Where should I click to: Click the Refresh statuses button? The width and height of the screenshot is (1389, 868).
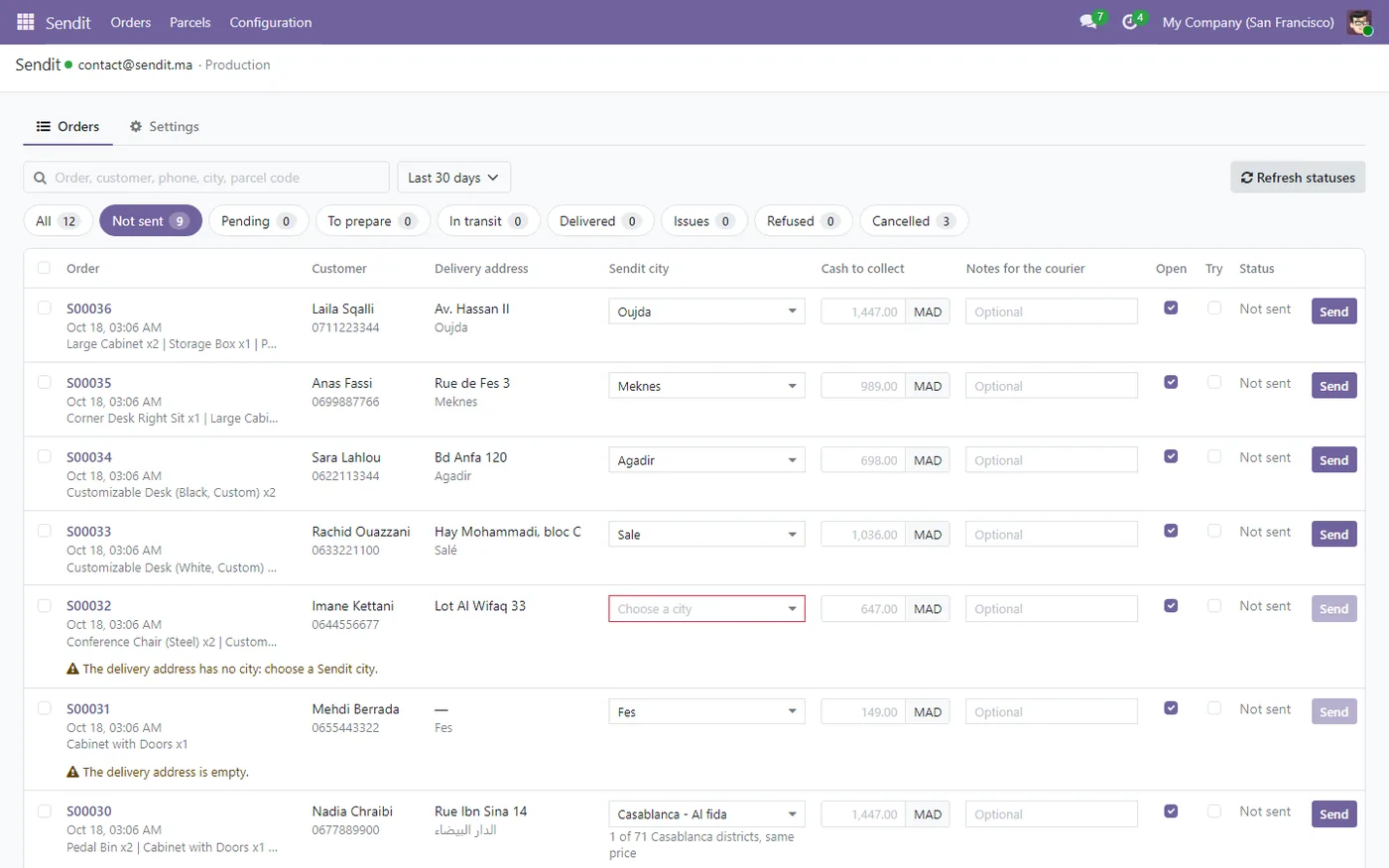pyautogui.click(x=1298, y=178)
